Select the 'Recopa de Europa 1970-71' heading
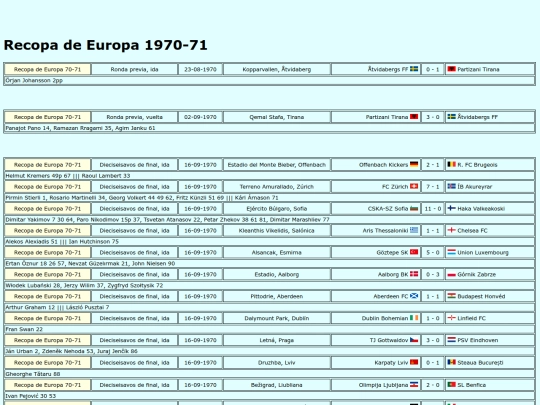The image size is (540, 405). [105, 45]
